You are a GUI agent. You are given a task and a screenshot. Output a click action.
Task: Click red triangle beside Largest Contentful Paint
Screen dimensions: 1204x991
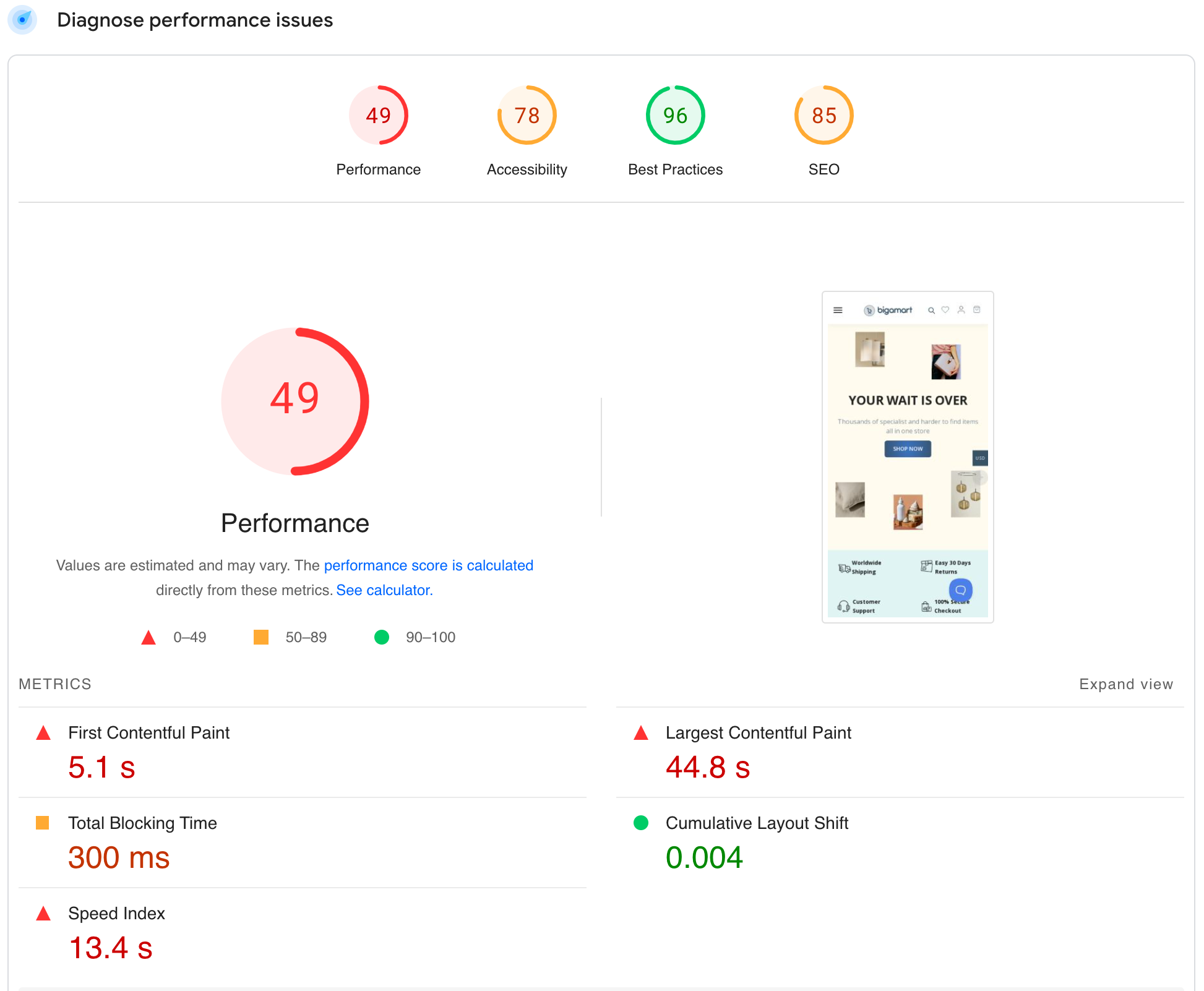coord(641,734)
